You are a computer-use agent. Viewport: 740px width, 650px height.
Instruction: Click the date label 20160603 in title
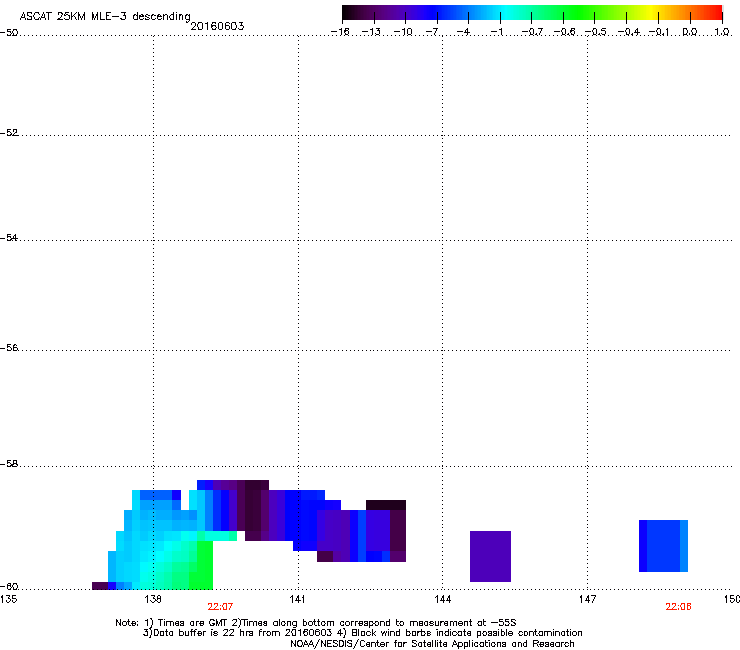217,26
